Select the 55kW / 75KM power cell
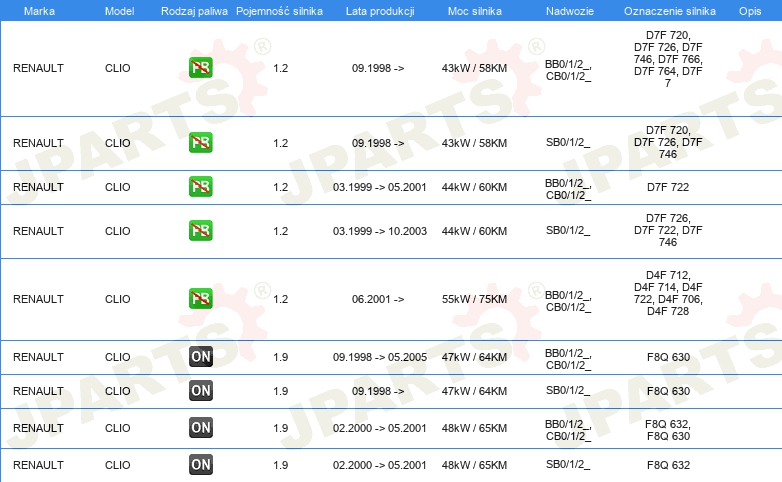The height and width of the screenshot is (482, 782). coord(474,299)
